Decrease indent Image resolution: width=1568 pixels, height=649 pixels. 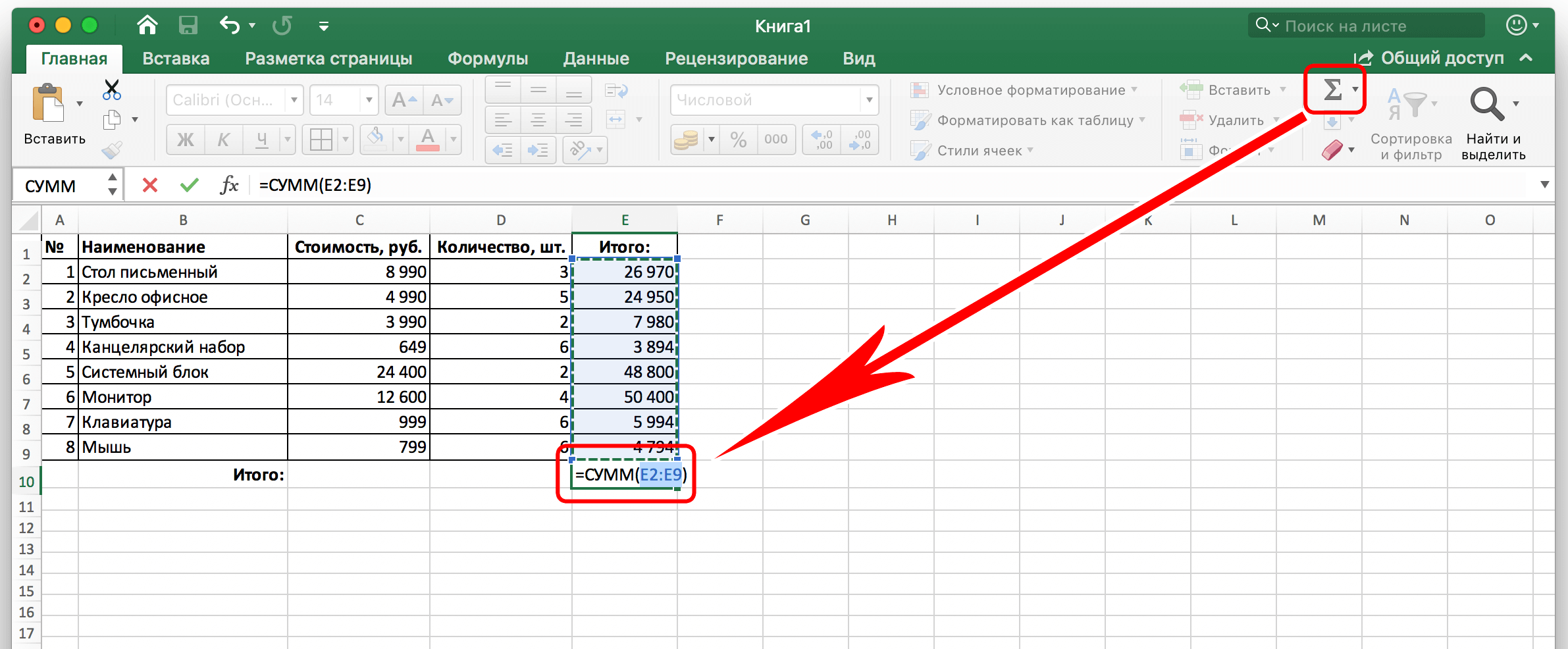pyautogui.click(x=503, y=151)
